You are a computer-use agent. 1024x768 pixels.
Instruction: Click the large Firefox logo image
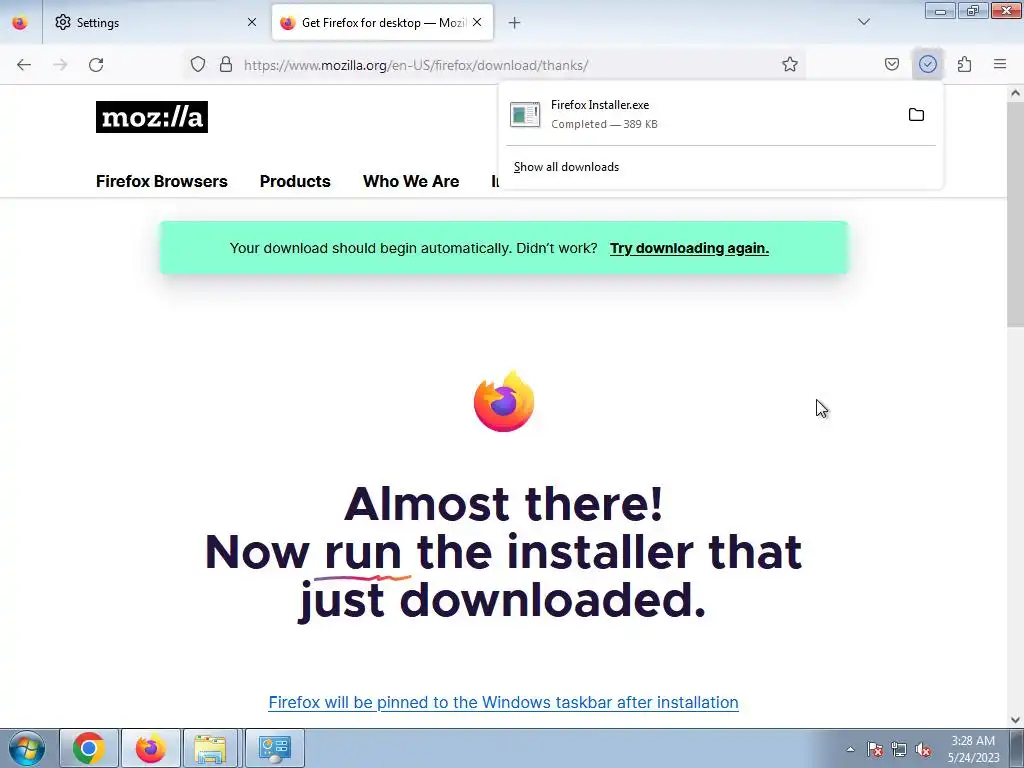click(504, 402)
